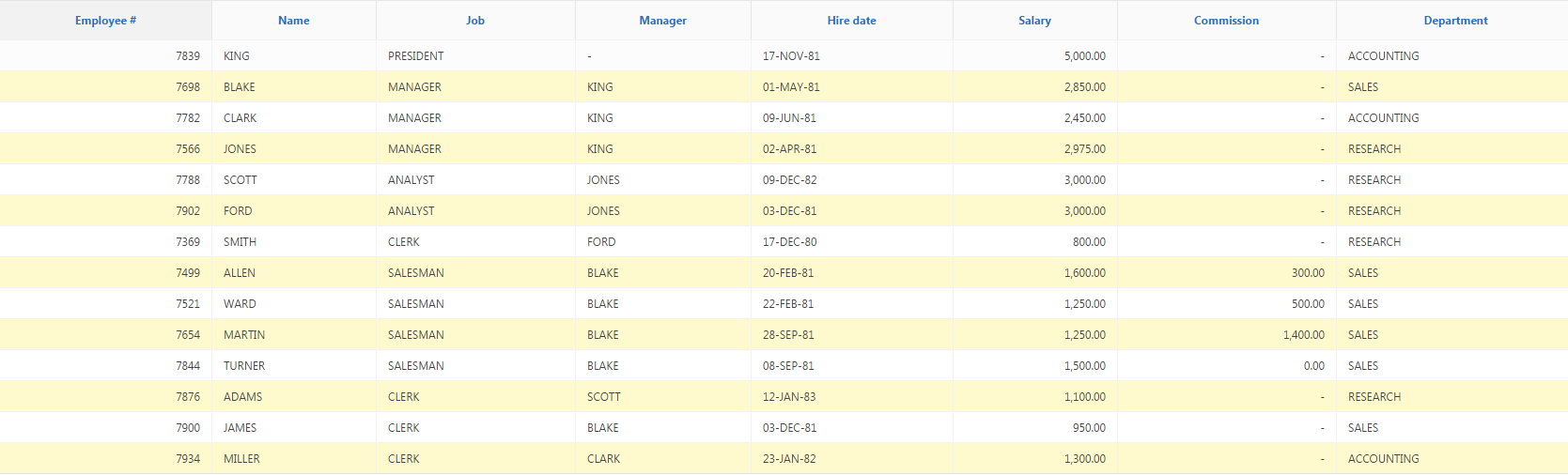Select hire date 12-JAN-83
The image size is (1568, 475).
pos(789,397)
